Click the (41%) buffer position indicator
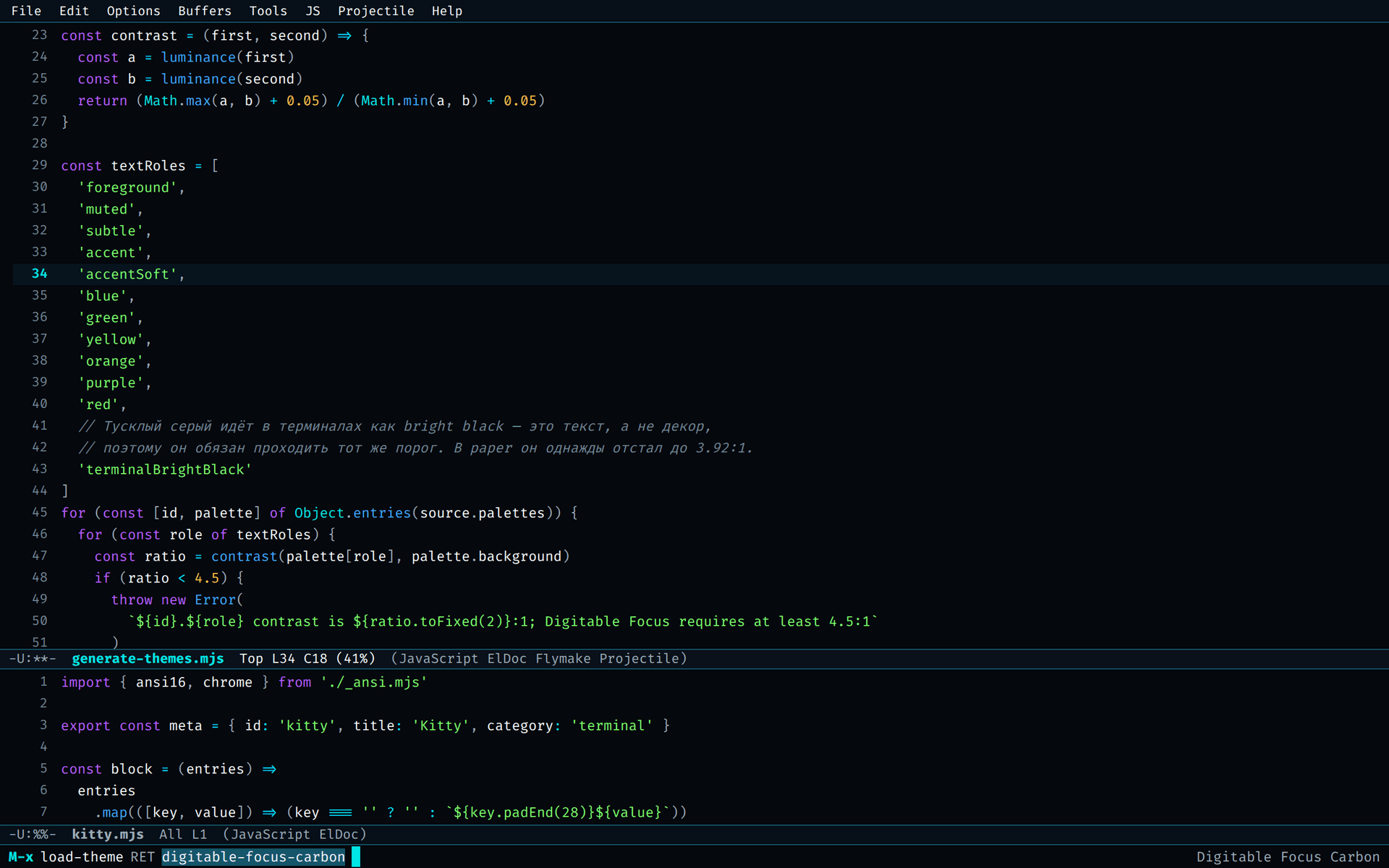Viewport: 1389px width, 868px height. [355, 658]
